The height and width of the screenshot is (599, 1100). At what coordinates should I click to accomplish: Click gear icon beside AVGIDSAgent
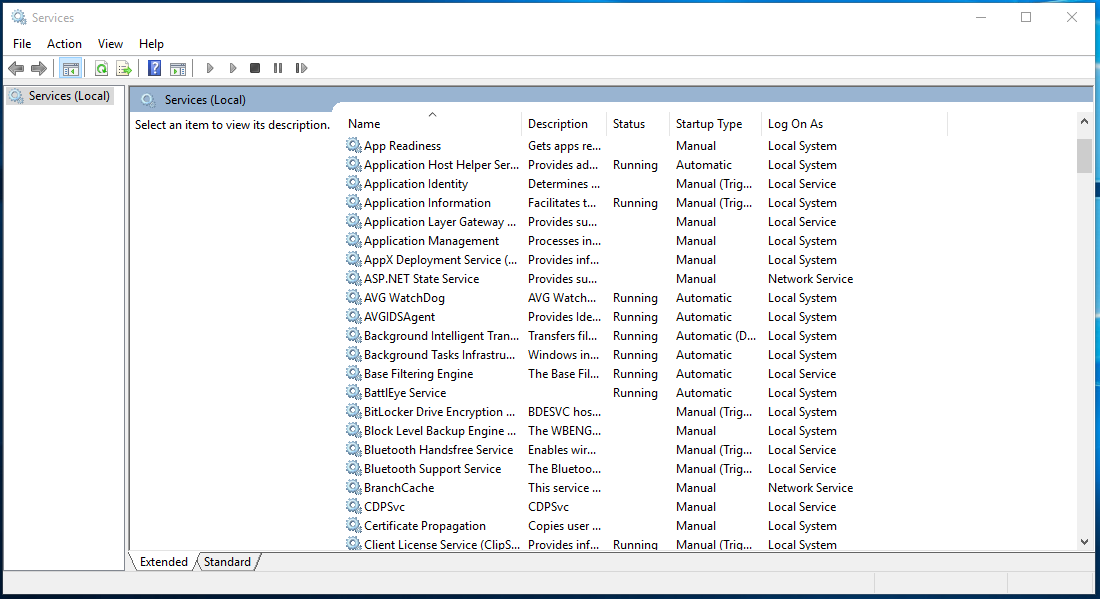(x=354, y=316)
